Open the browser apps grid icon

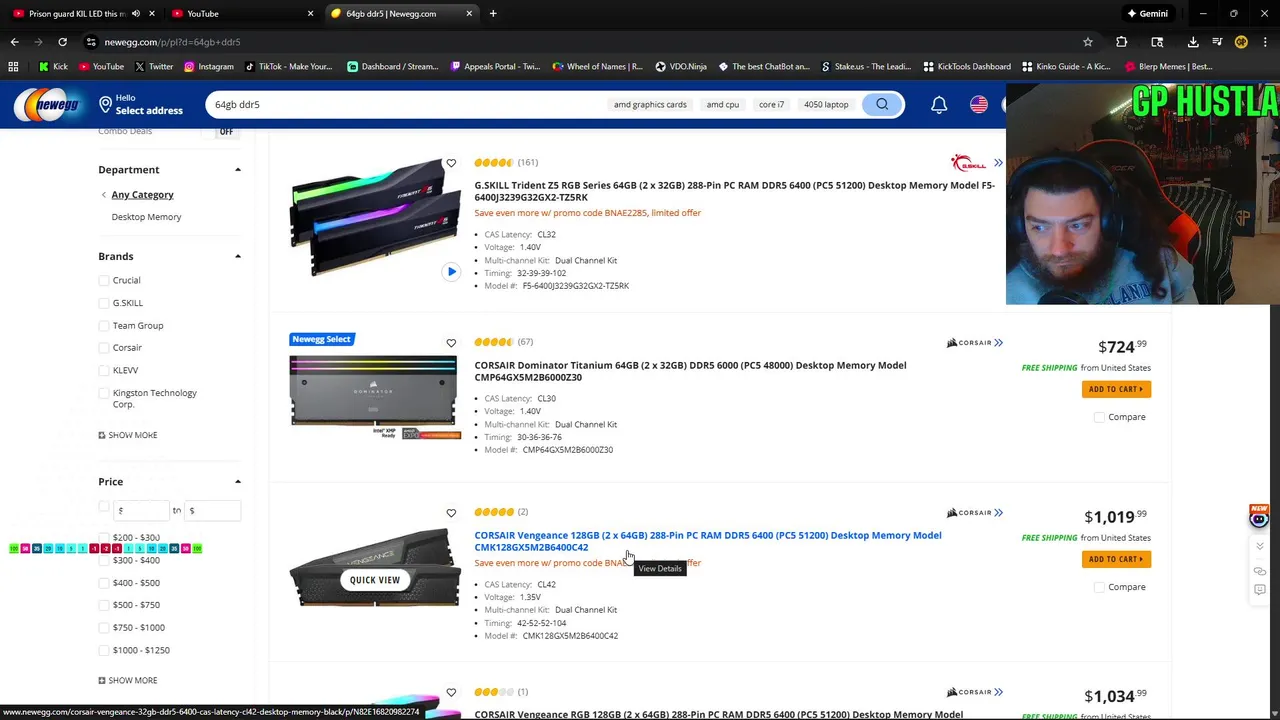(13, 67)
